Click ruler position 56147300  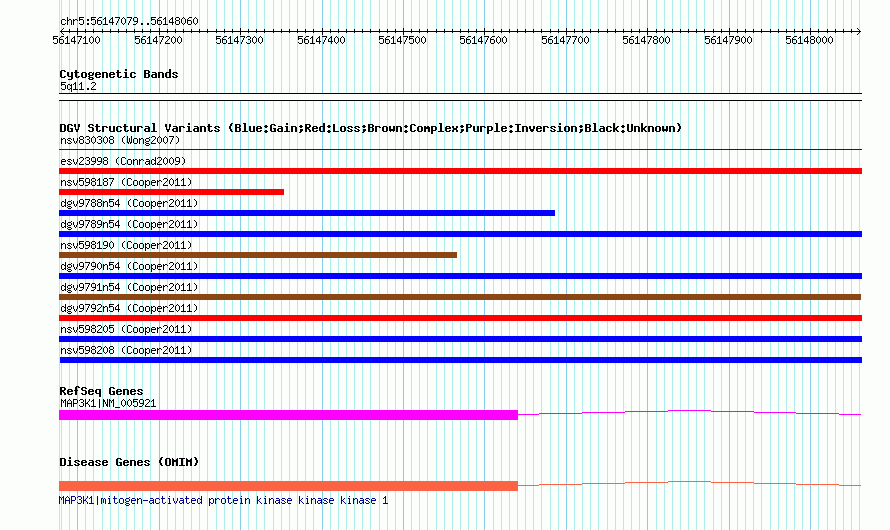coord(240,40)
